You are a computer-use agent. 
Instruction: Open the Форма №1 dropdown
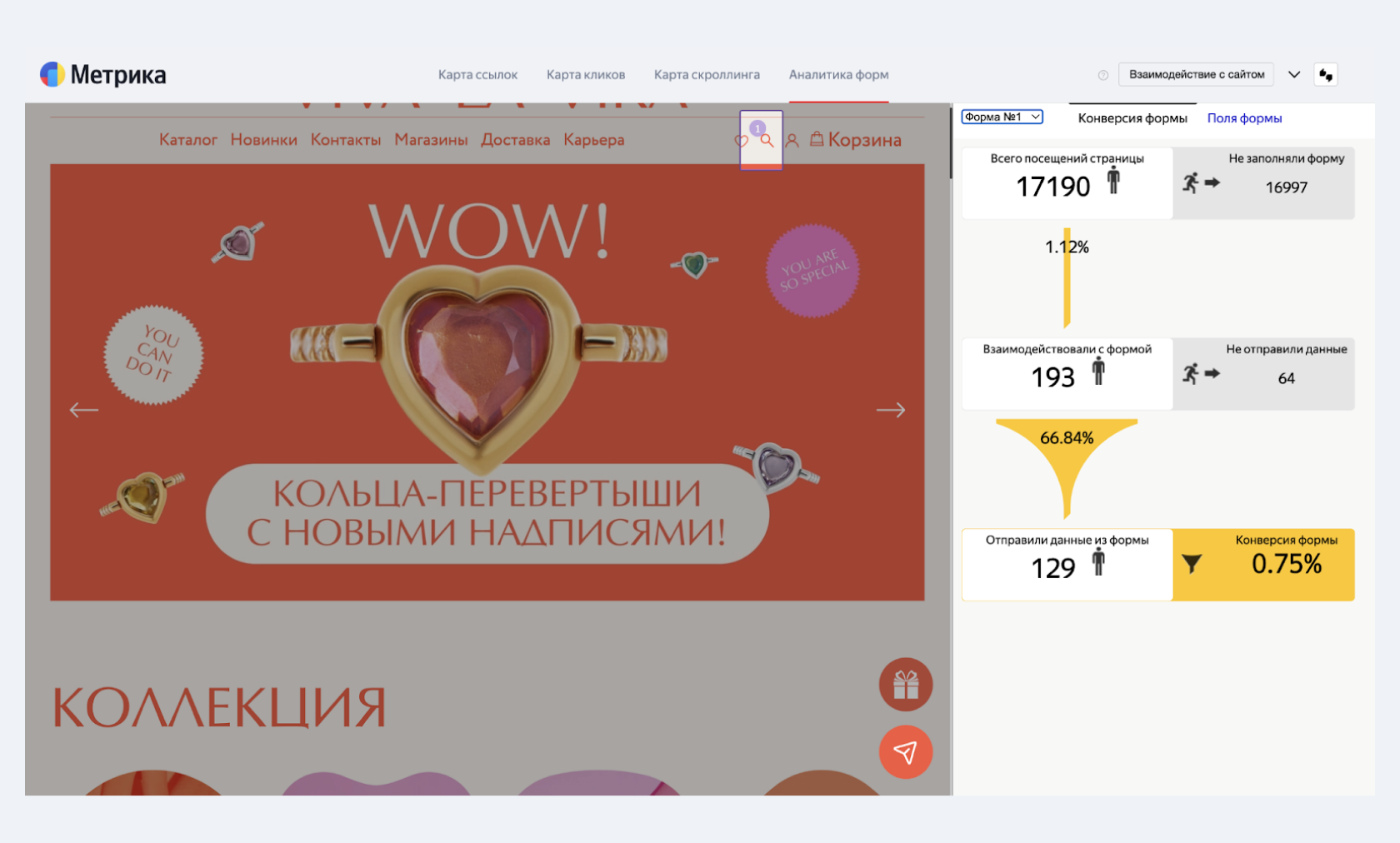pyautogui.click(x=1002, y=117)
